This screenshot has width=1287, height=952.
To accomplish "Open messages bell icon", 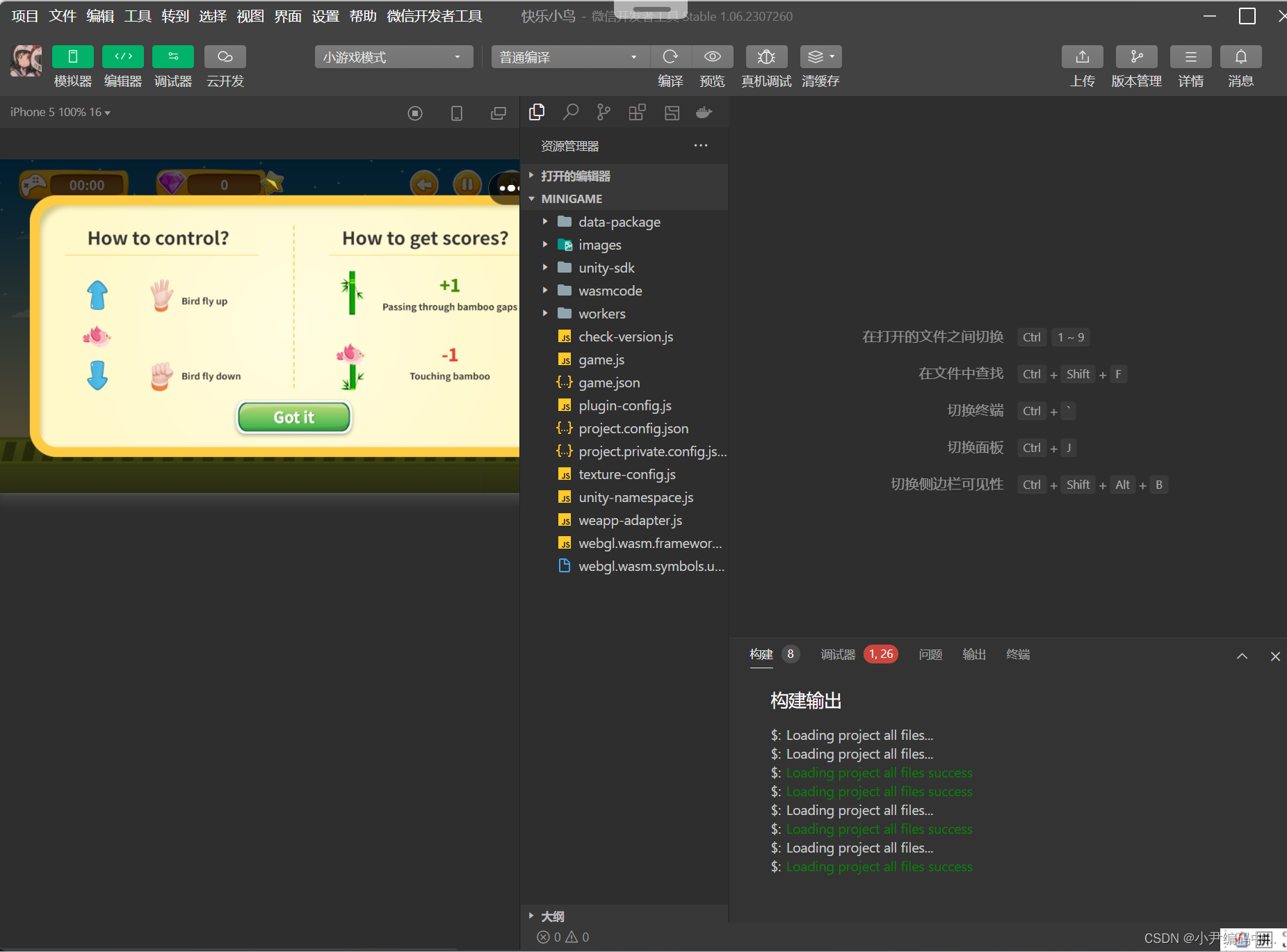I will coord(1241,56).
